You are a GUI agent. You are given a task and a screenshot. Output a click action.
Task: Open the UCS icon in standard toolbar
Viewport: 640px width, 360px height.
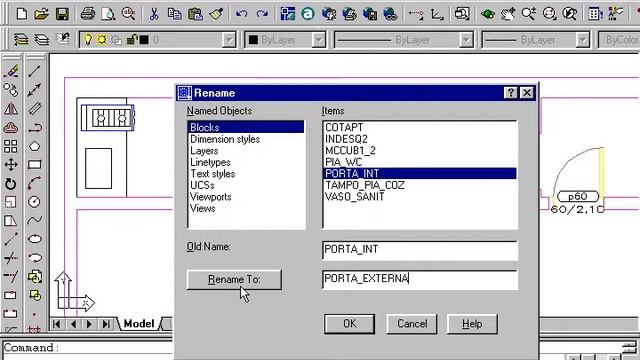tap(437, 14)
